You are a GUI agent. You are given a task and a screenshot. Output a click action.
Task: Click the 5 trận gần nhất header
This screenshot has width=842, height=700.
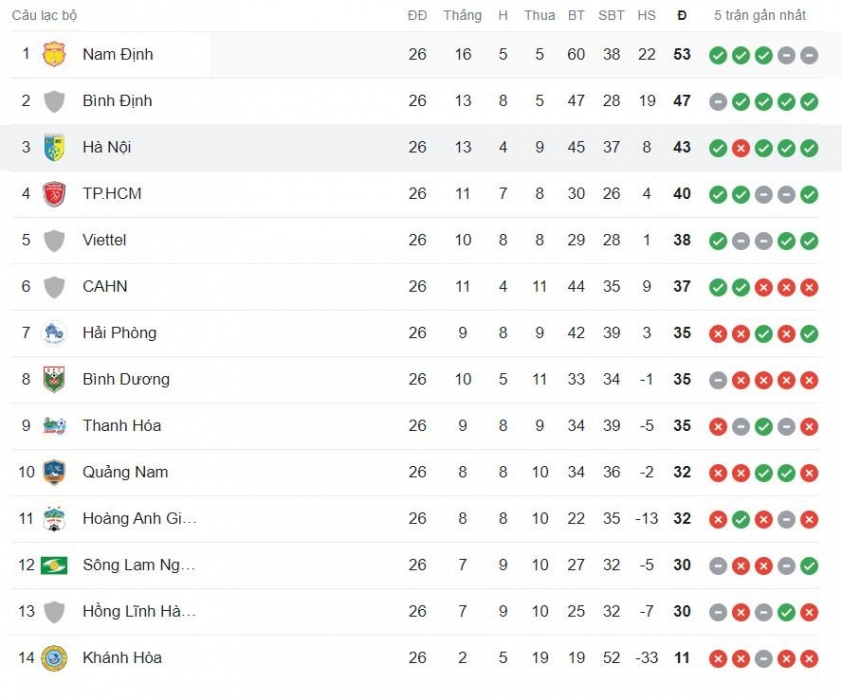760,16
